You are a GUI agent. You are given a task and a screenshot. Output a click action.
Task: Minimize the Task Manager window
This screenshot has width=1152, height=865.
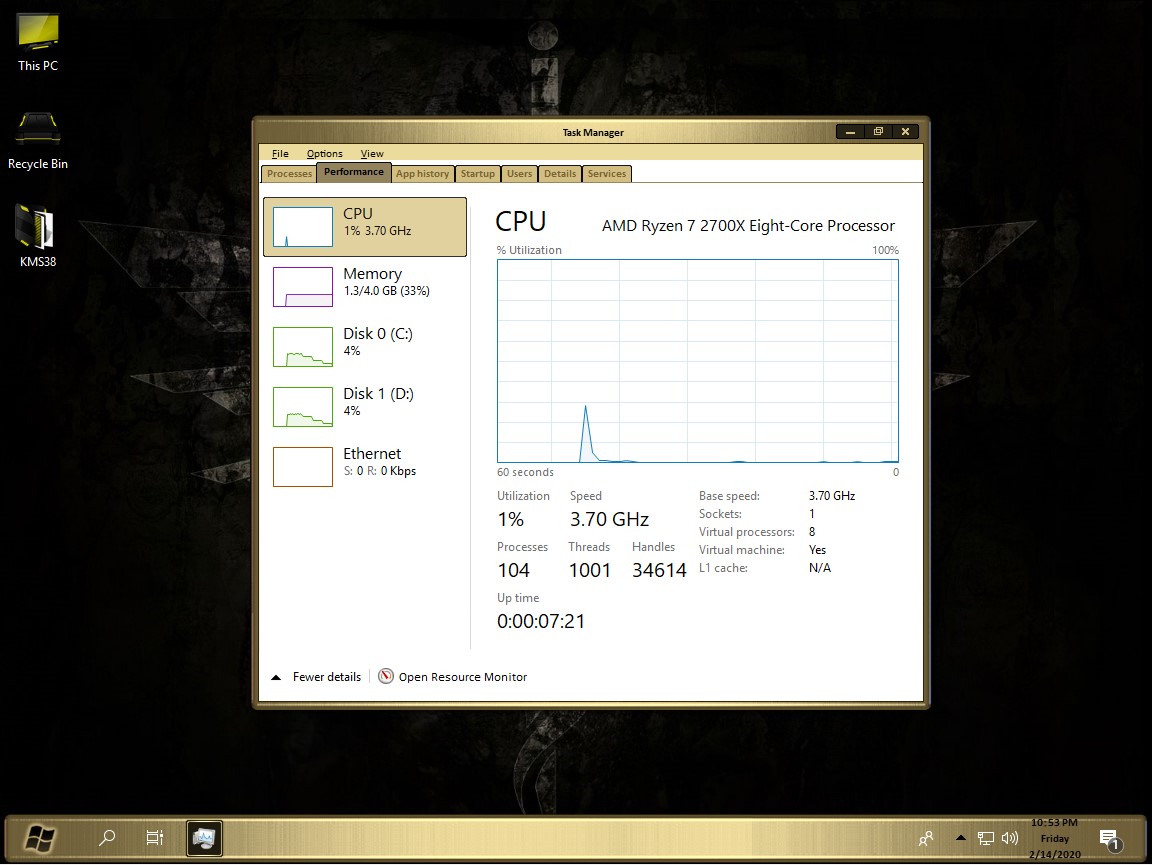[850, 132]
